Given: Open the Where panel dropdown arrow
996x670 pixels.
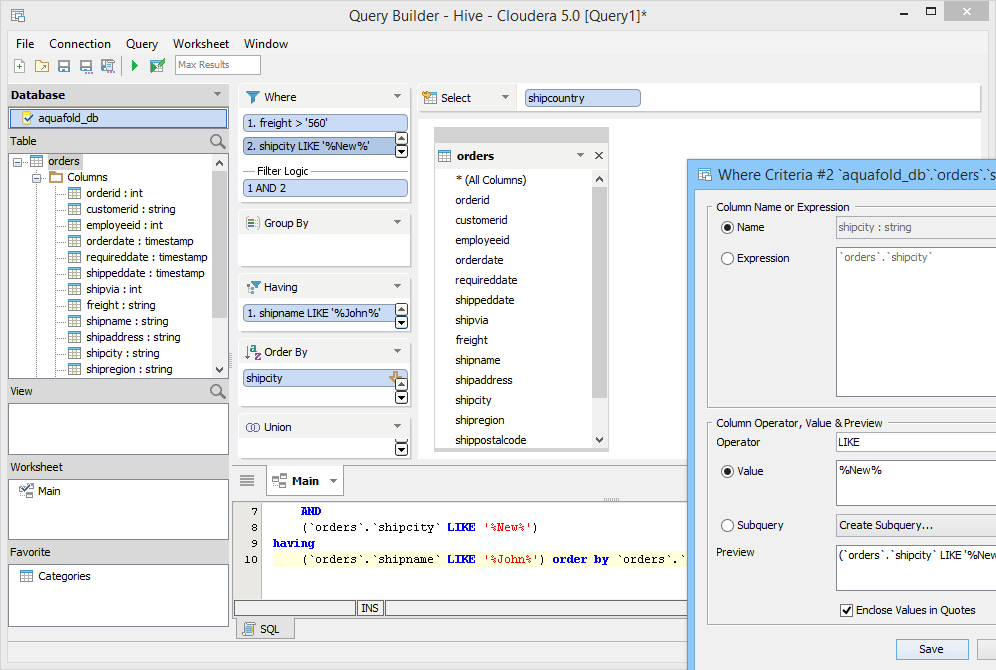Looking at the screenshot, I should 398,97.
